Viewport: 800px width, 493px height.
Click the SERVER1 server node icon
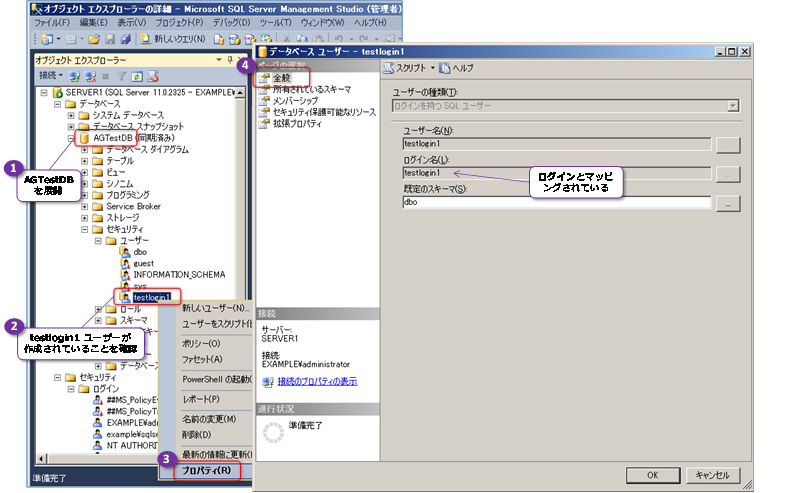coord(58,93)
